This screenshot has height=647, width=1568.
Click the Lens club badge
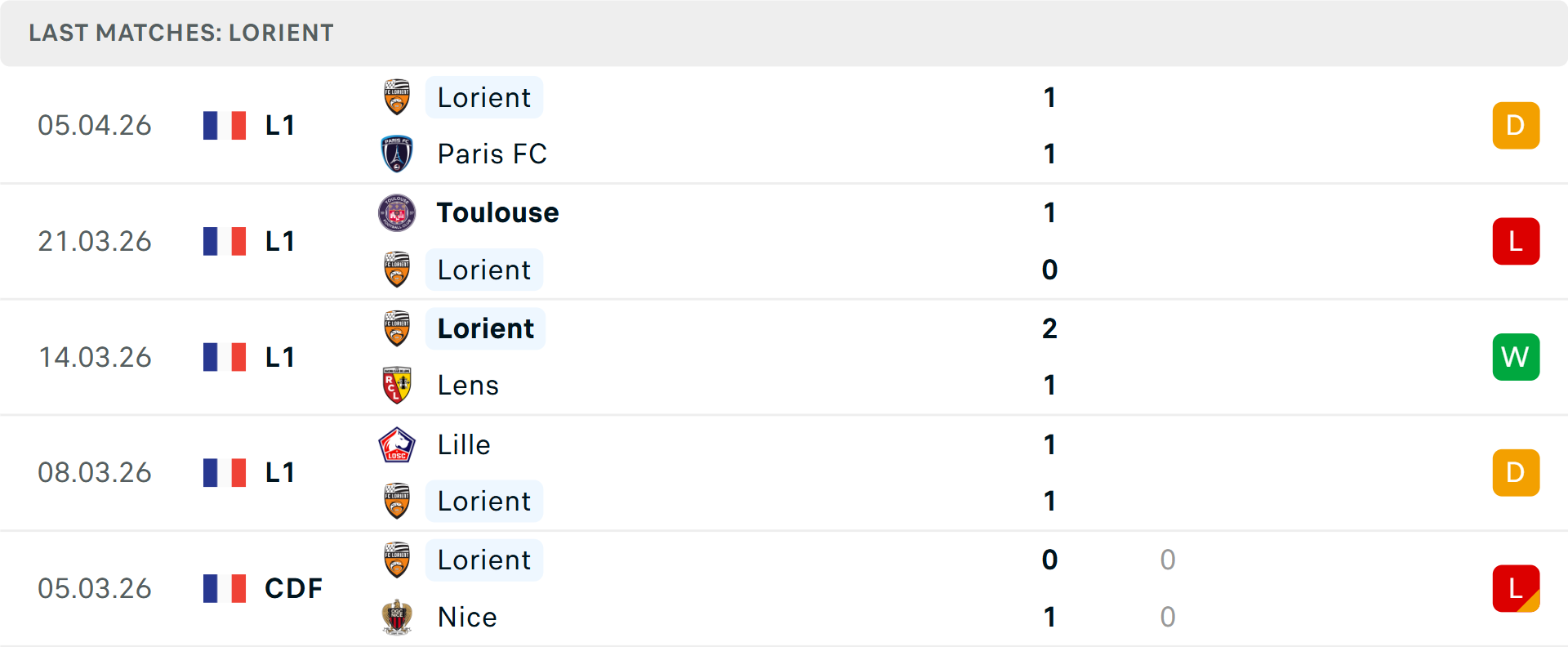coord(397,385)
